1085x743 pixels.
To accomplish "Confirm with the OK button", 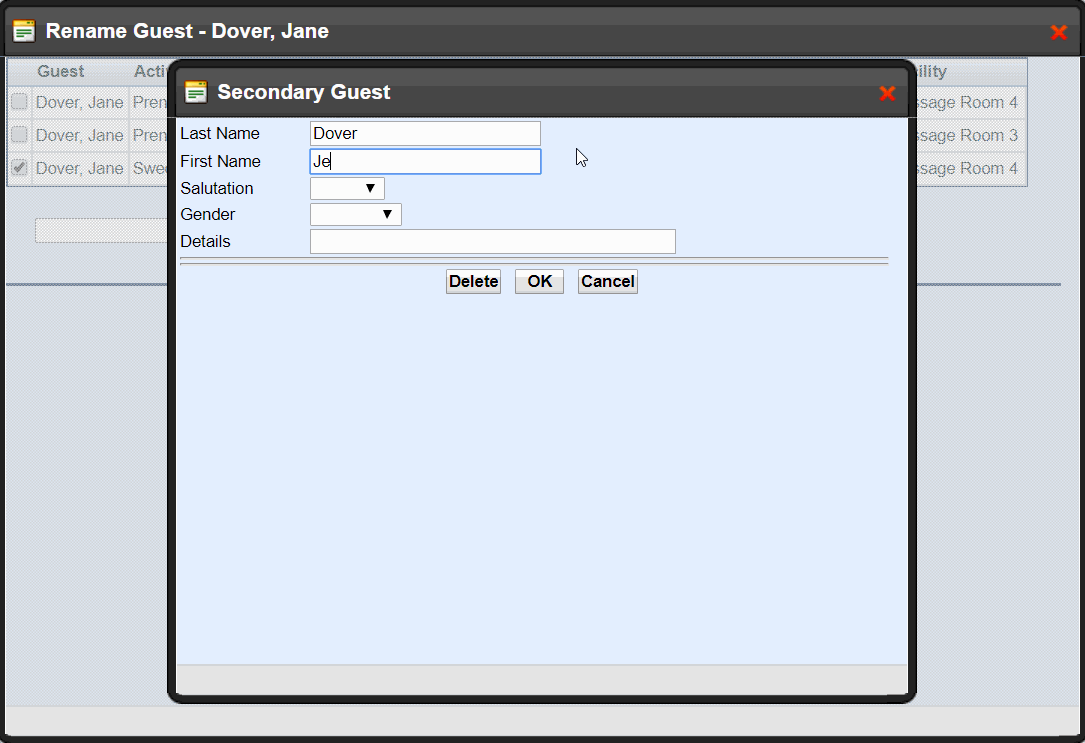I will (539, 282).
